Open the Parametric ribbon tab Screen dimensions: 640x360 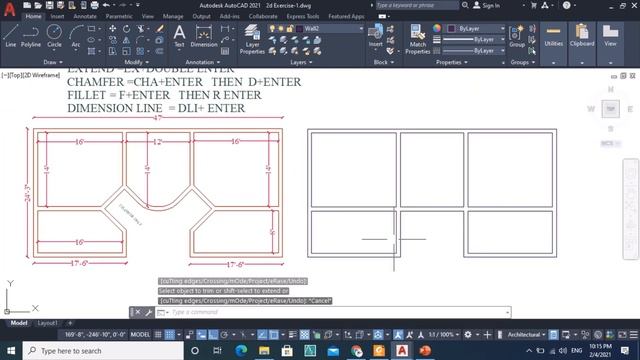(119, 16)
